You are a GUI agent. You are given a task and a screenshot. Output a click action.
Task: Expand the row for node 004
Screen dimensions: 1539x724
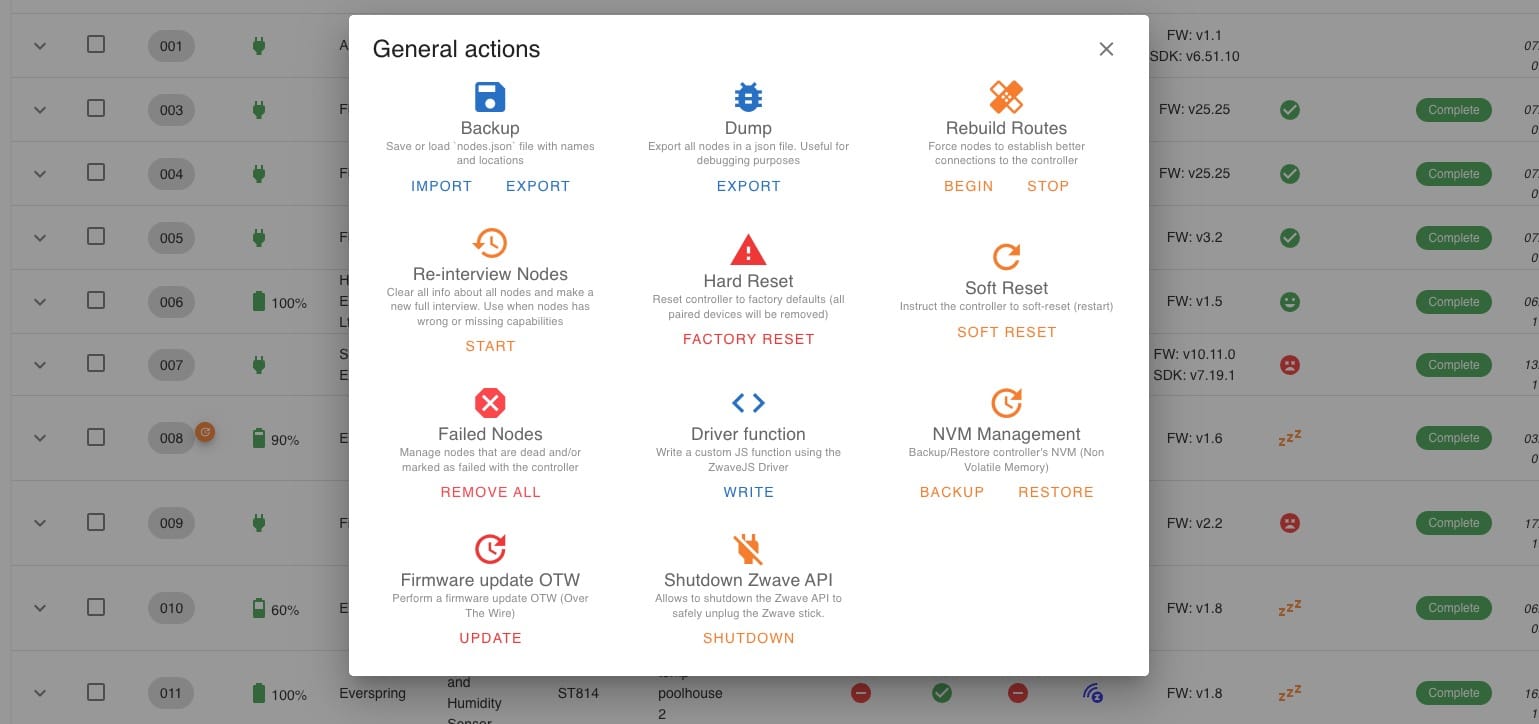(x=40, y=174)
